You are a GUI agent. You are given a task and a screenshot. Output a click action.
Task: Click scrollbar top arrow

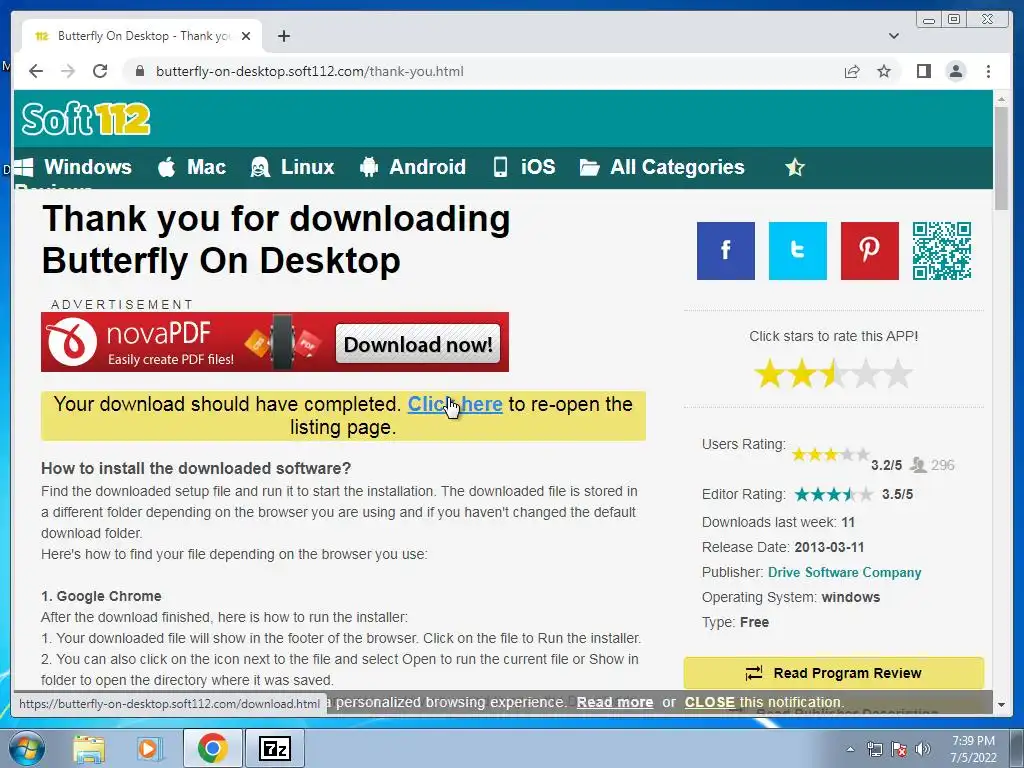point(1001,99)
